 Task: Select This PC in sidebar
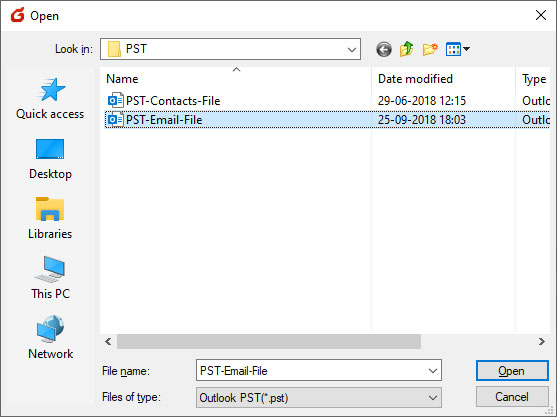tap(50, 278)
